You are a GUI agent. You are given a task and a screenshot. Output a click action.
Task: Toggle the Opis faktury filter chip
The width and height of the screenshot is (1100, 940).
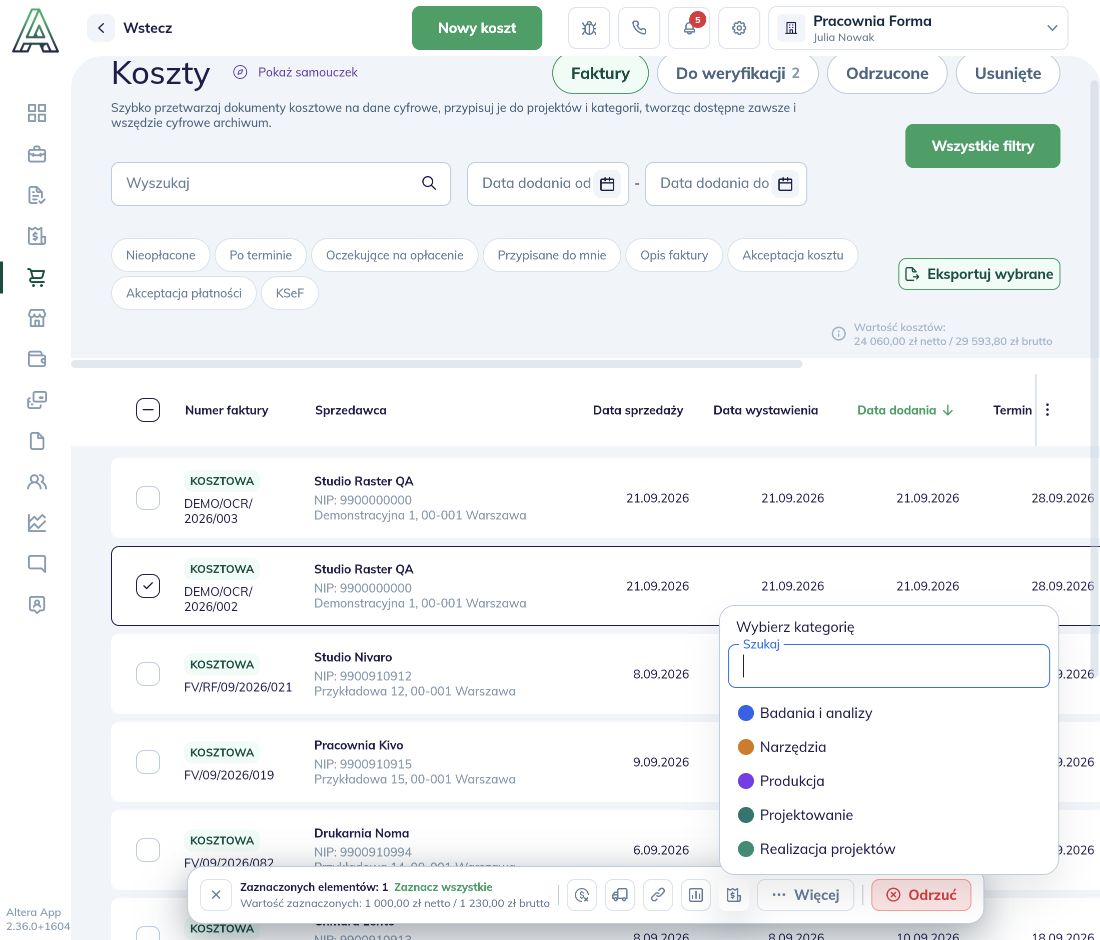pos(674,255)
